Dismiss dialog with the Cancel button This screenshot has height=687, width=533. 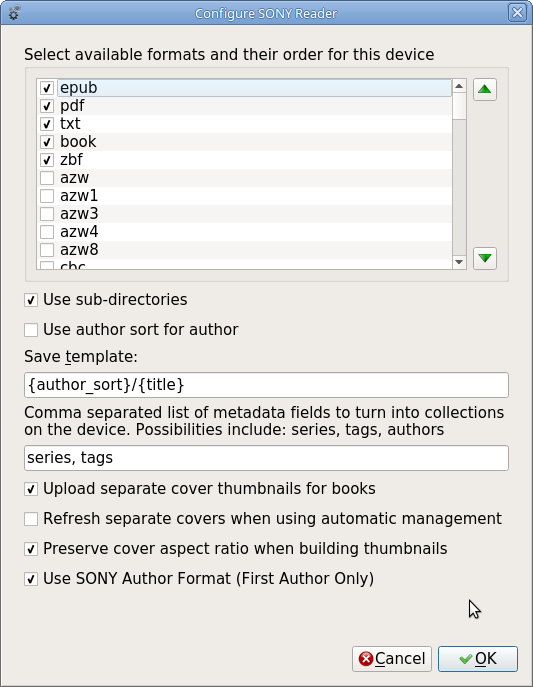click(x=392, y=659)
